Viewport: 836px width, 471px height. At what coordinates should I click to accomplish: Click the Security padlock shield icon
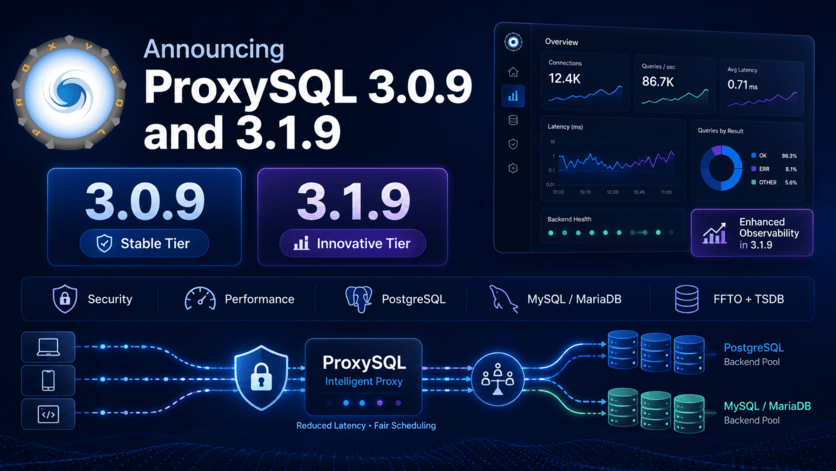click(65, 299)
